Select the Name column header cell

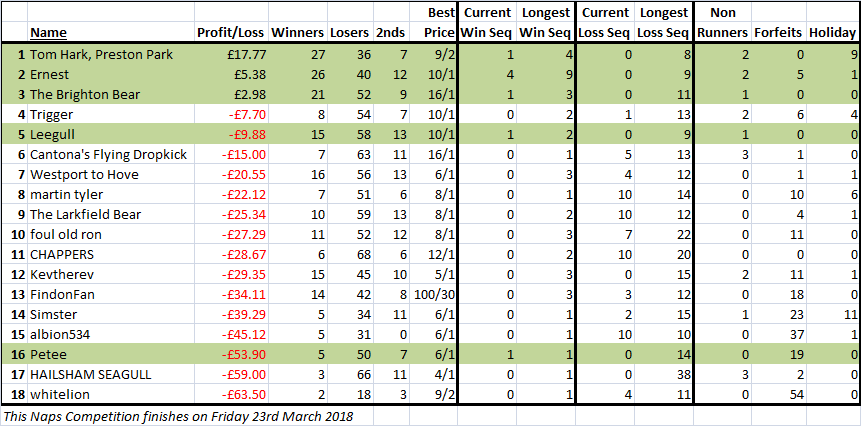coord(111,33)
